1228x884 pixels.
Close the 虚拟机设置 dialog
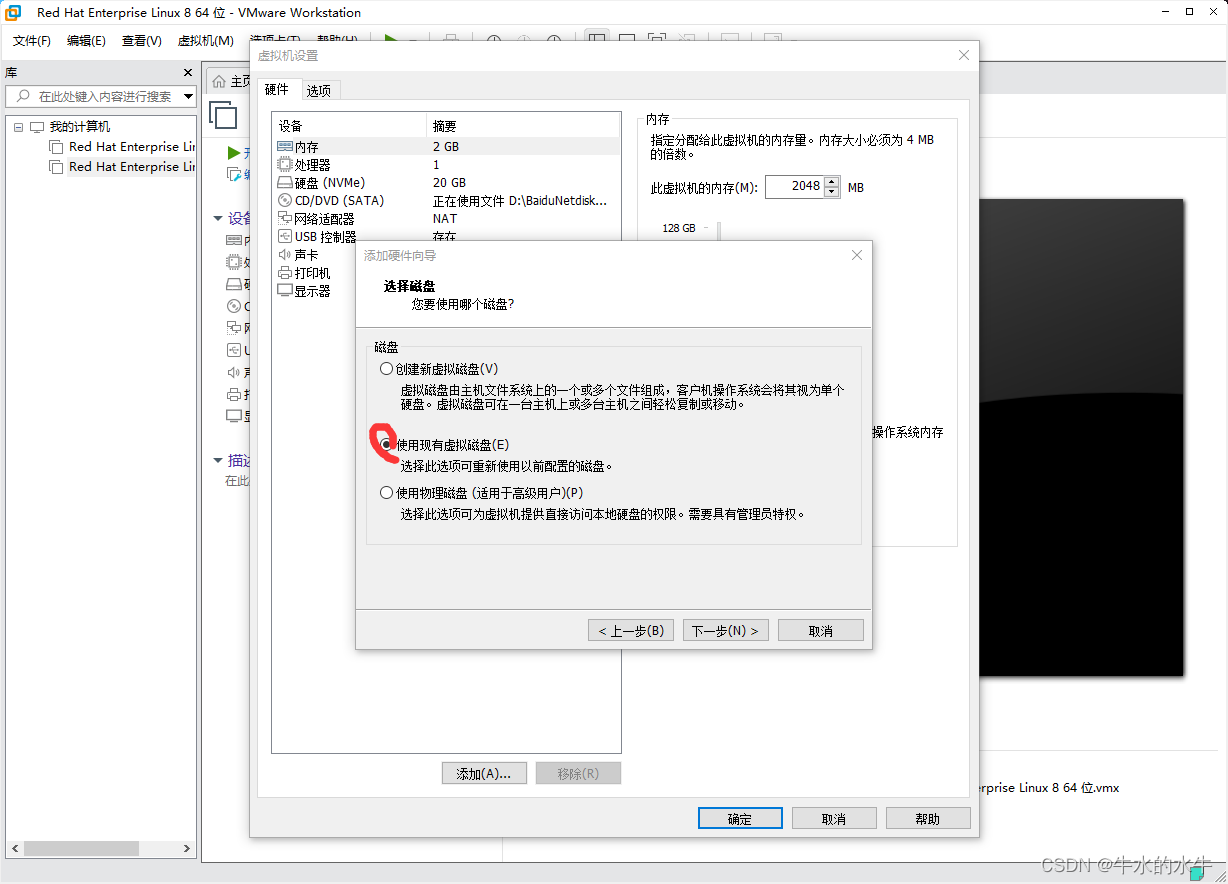963,55
